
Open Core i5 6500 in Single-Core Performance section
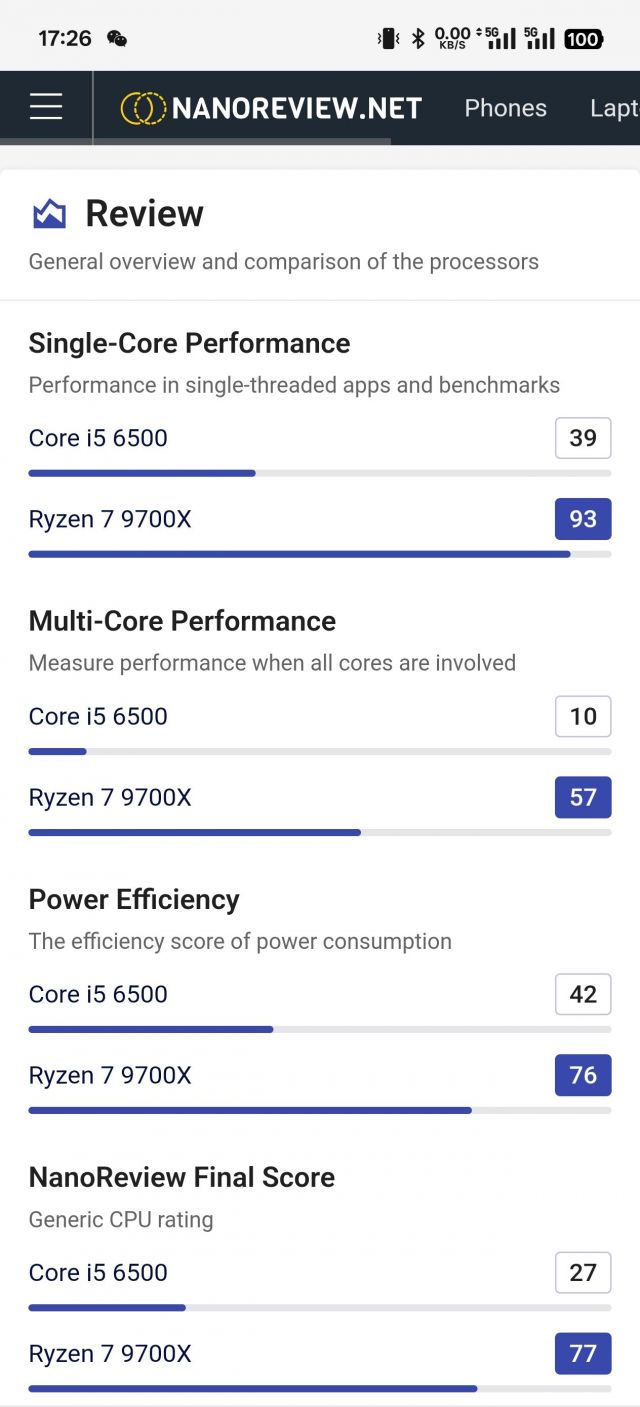[x=97, y=438]
